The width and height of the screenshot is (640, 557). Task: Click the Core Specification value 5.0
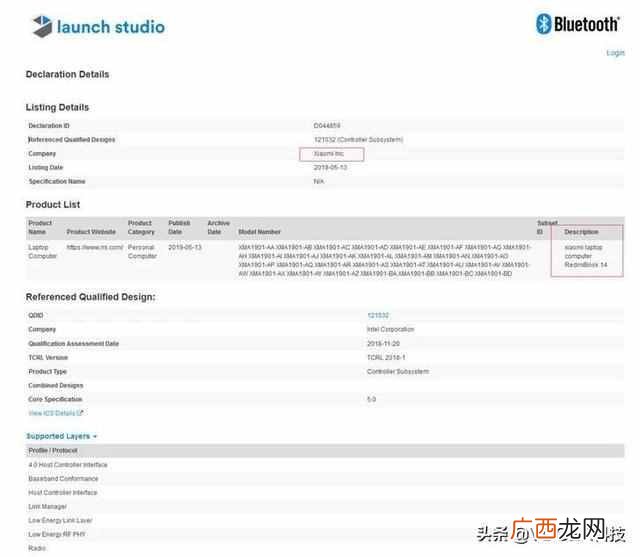[x=371, y=399]
